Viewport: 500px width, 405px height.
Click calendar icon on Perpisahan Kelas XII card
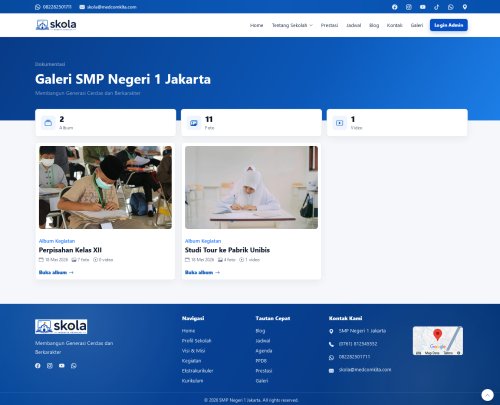[41, 260]
